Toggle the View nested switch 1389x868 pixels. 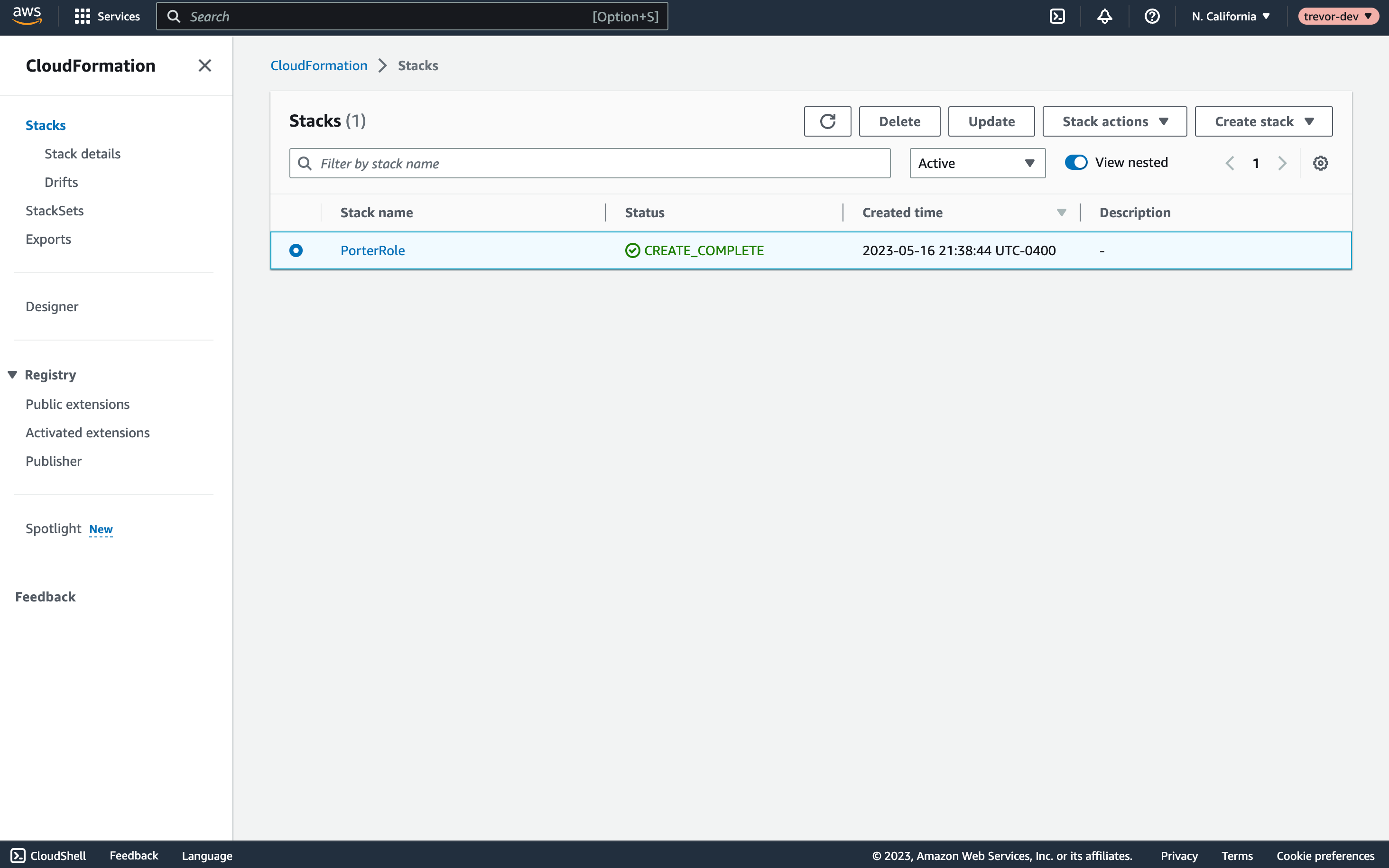click(x=1075, y=163)
